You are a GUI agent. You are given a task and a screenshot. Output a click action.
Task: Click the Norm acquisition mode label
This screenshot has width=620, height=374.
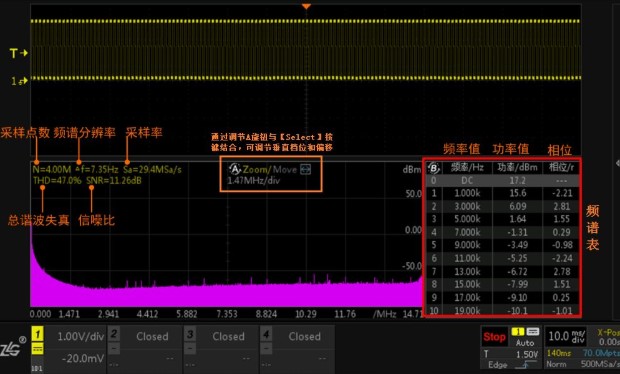point(556,364)
